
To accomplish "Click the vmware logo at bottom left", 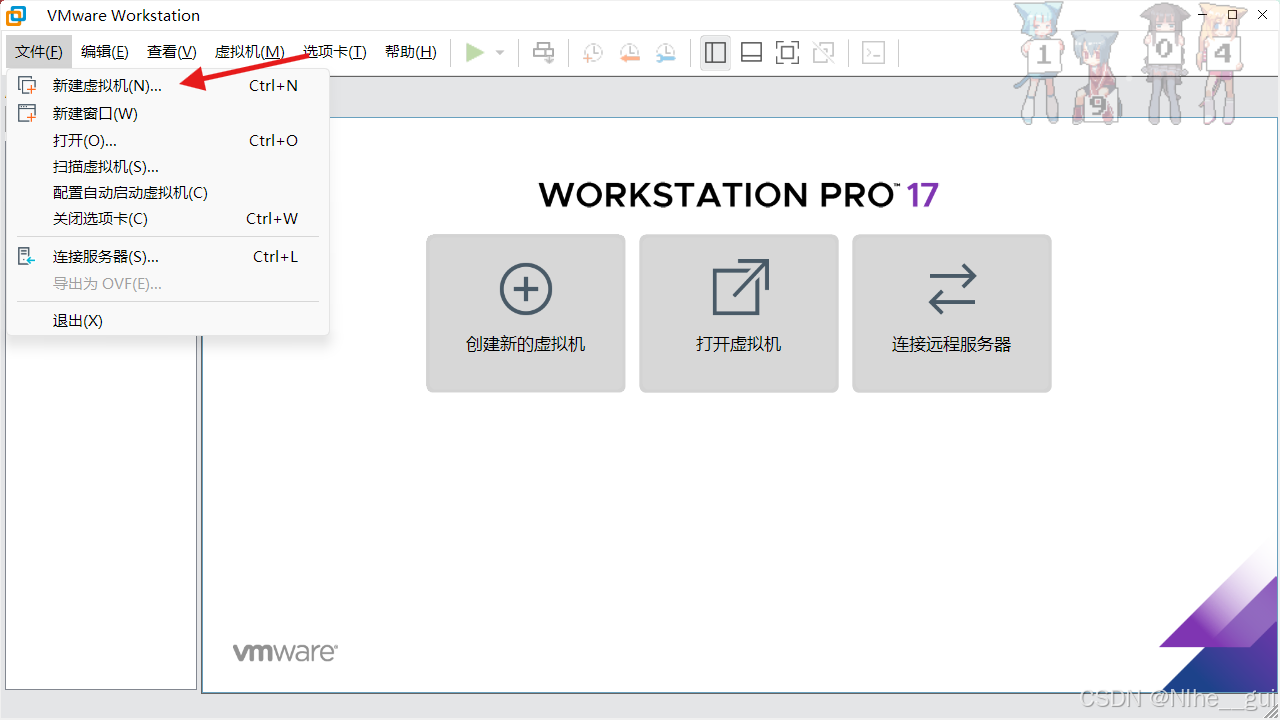I will tap(285, 653).
